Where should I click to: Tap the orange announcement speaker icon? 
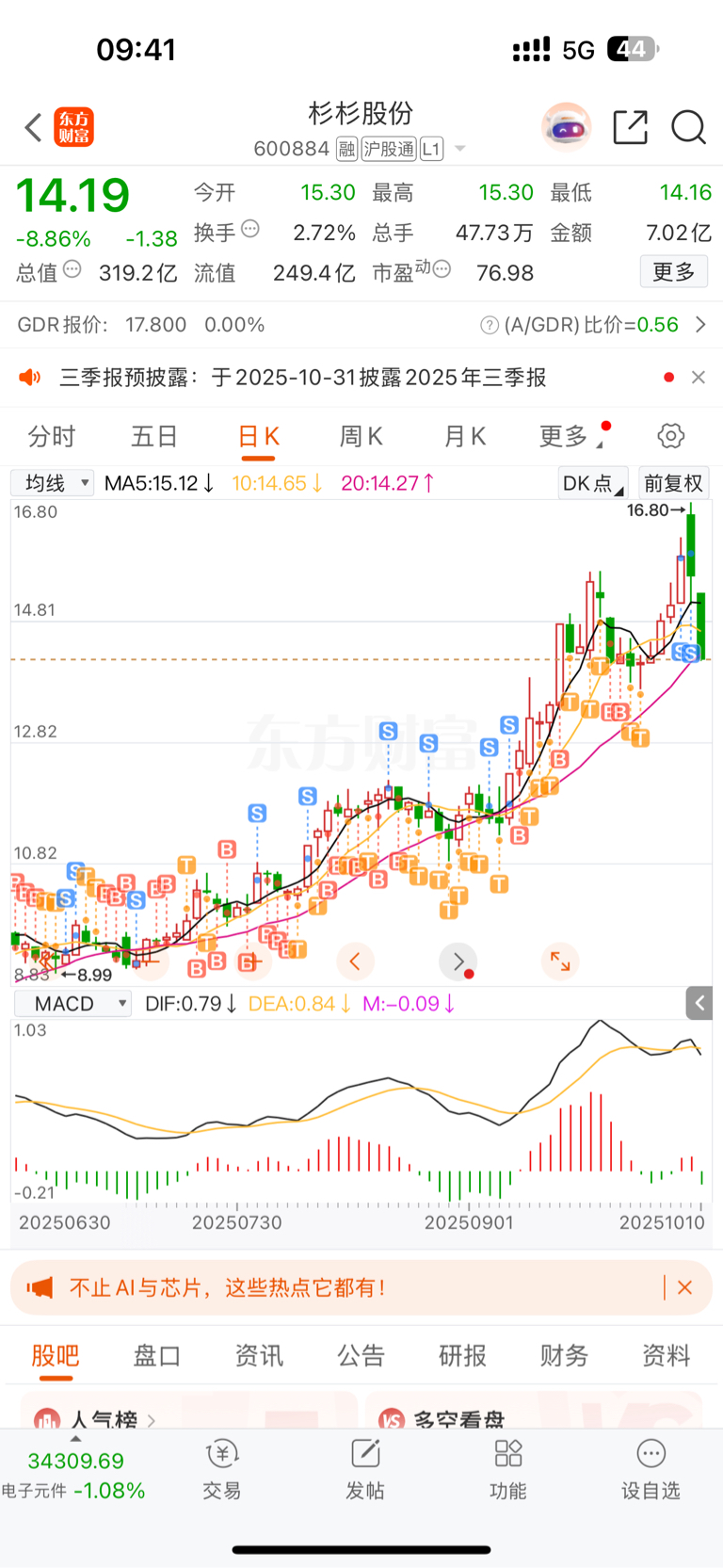[x=30, y=378]
